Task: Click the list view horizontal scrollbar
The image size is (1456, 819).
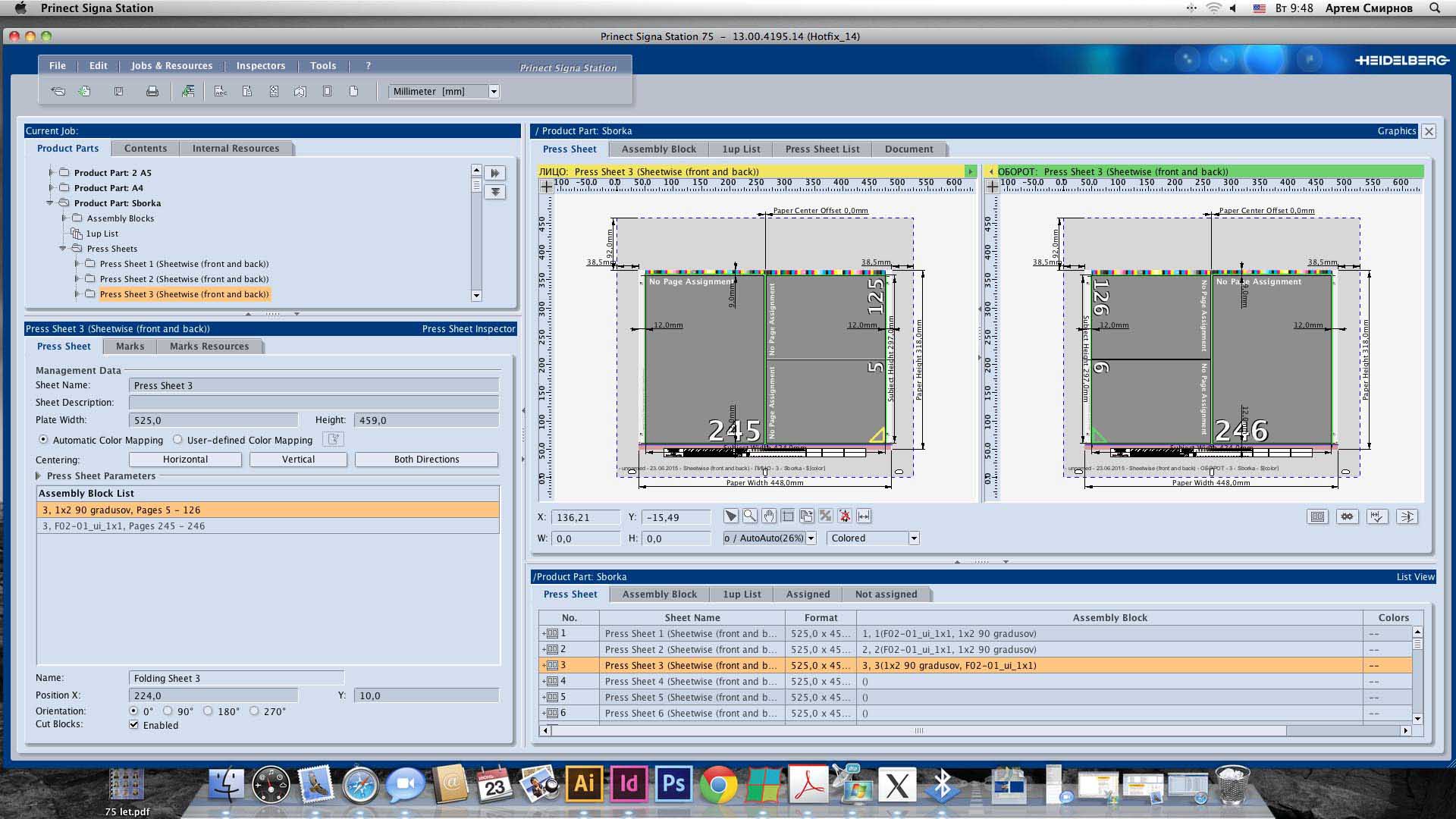Action: (x=918, y=730)
